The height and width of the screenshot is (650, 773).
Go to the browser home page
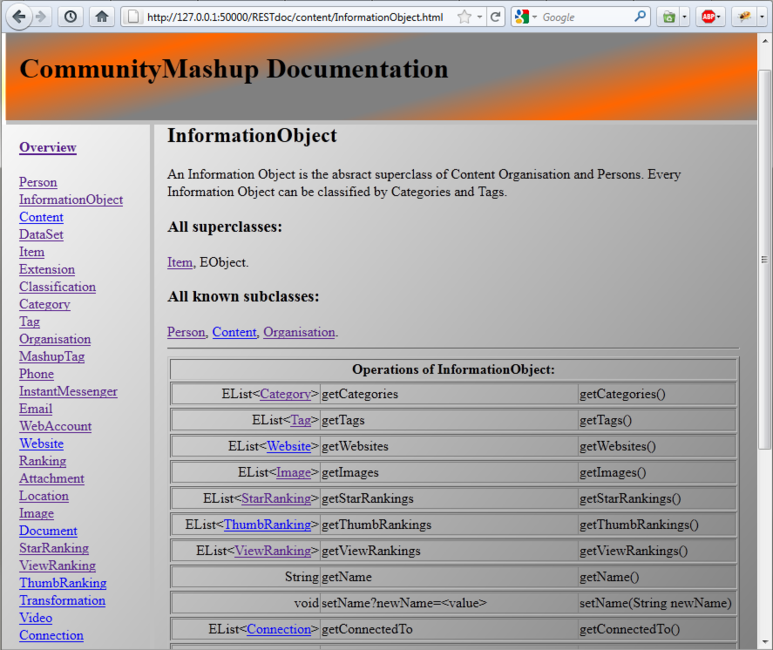[x=101, y=16]
